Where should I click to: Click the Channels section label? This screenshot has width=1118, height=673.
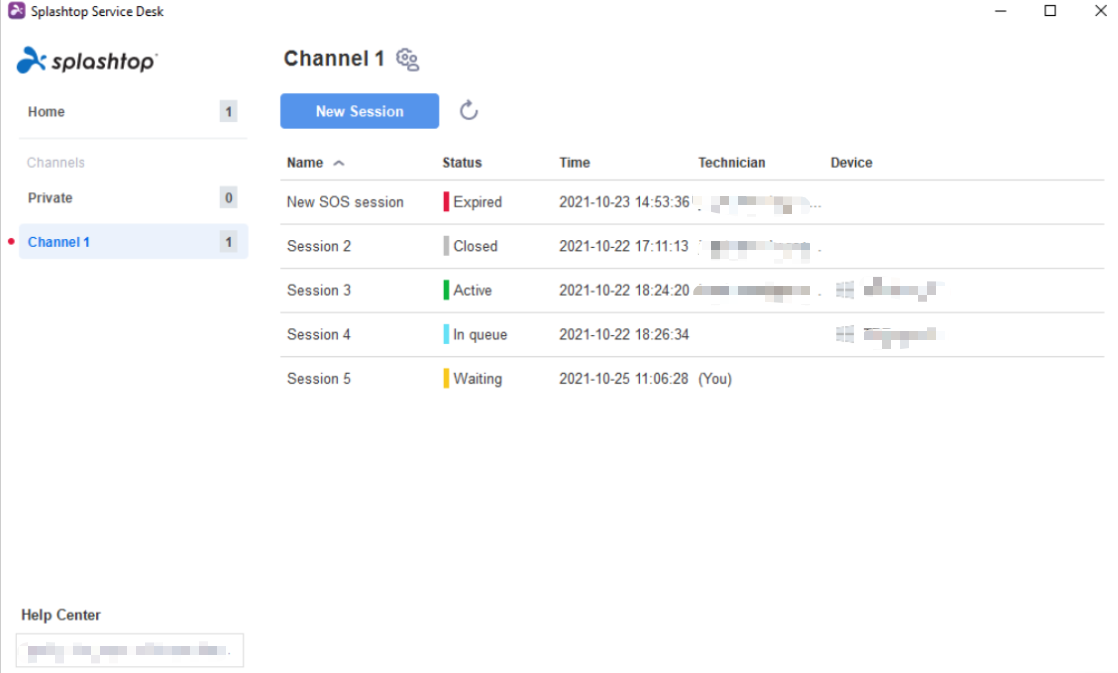tap(56, 163)
